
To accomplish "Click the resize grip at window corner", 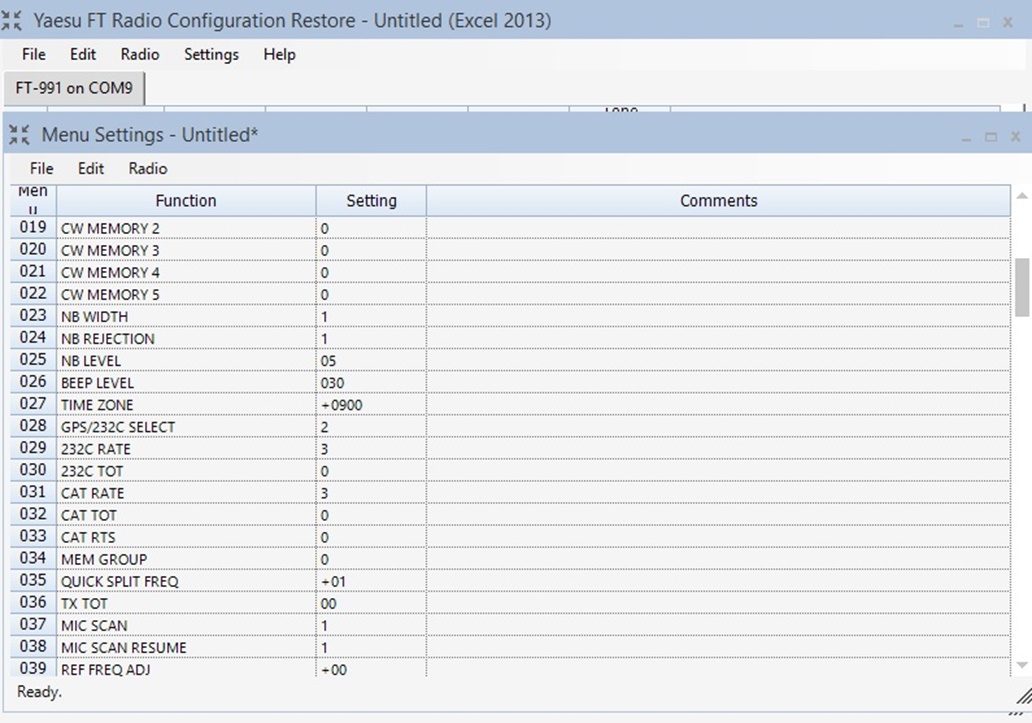I will coord(1022,694).
